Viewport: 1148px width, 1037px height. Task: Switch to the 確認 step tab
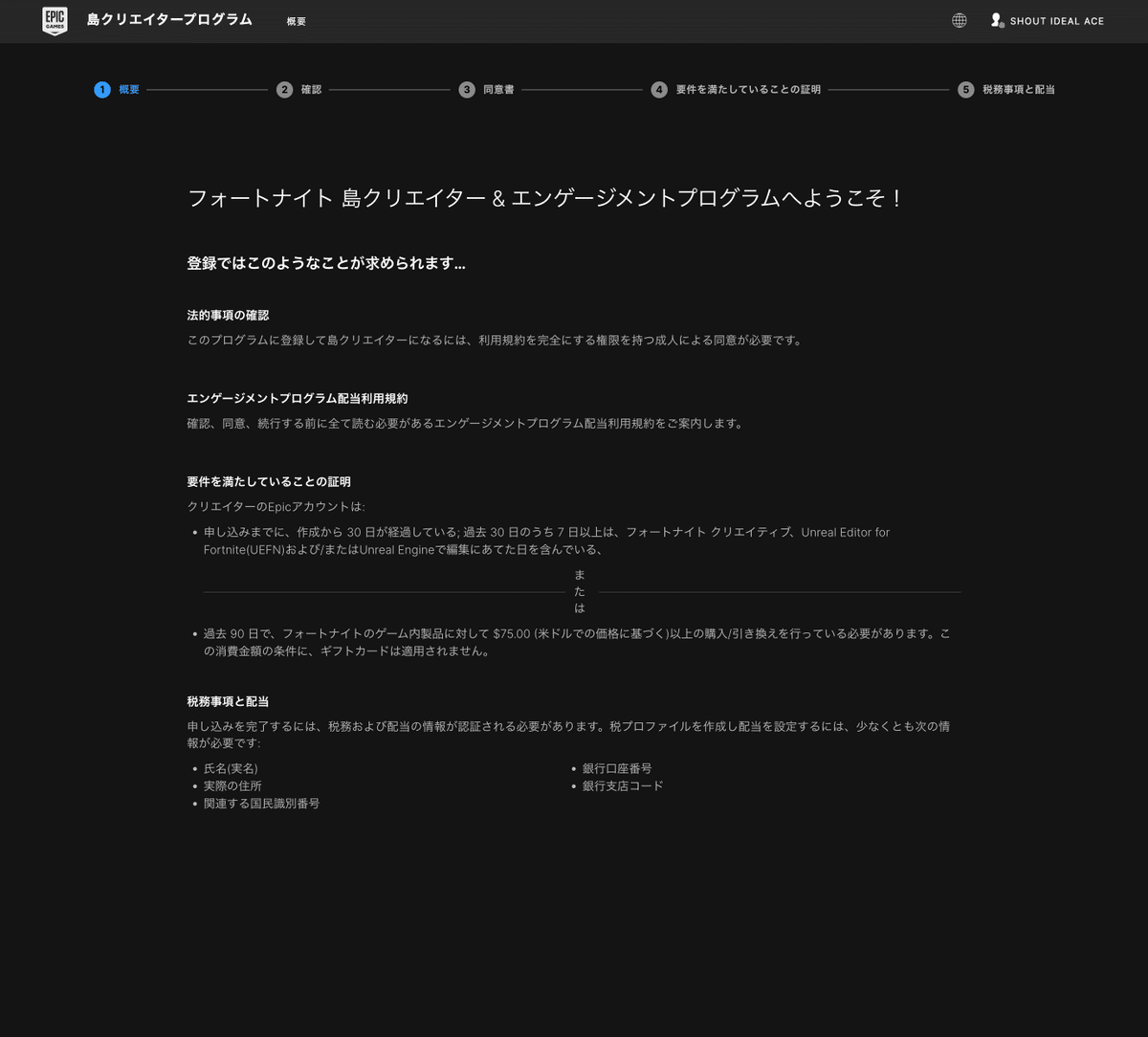coord(311,89)
